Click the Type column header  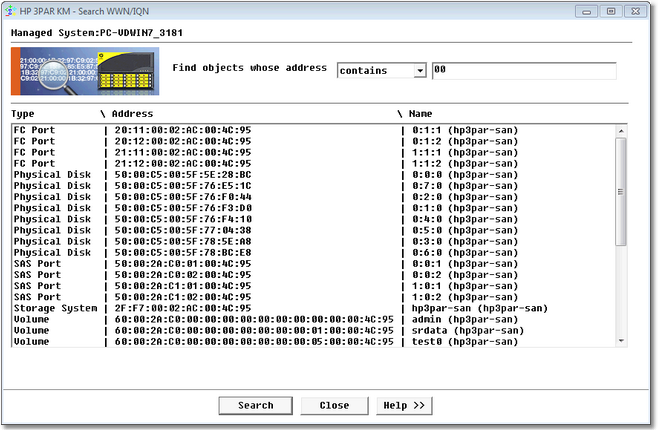[23, 114]
